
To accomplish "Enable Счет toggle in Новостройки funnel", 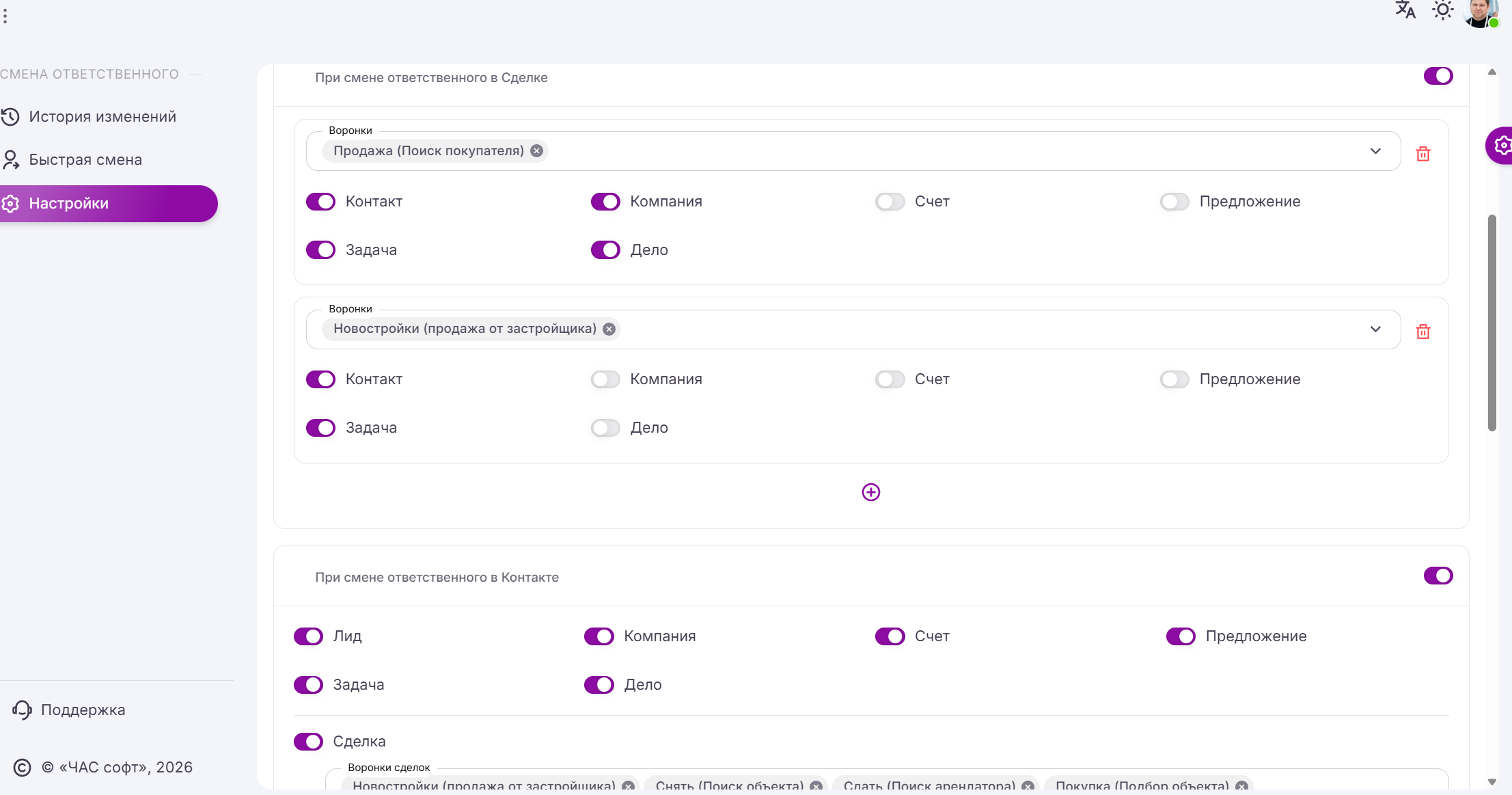I will click(890, 379).
